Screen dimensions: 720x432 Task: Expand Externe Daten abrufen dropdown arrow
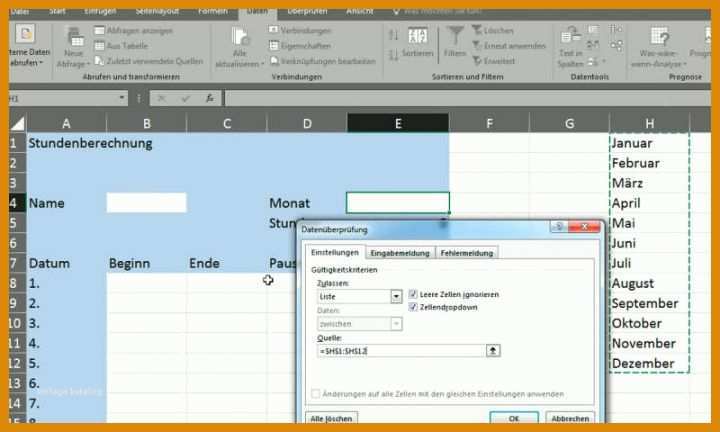tap(41, 63)
